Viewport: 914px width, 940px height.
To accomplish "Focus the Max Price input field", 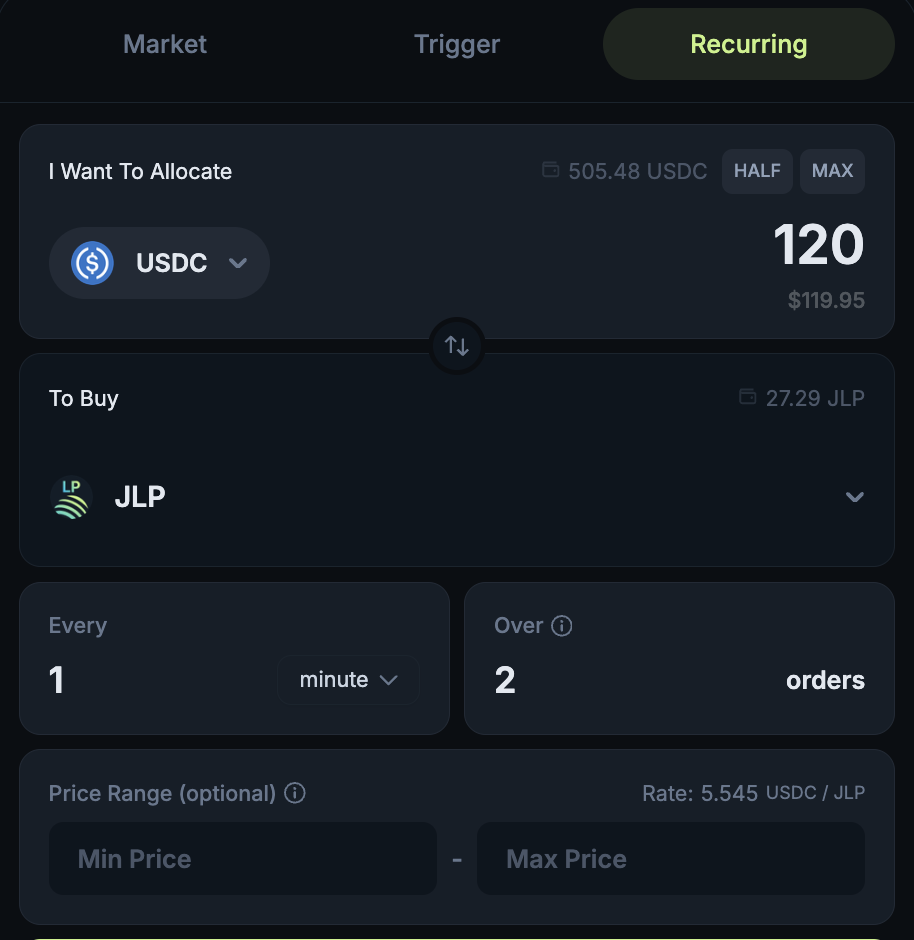I will (670, 858).
